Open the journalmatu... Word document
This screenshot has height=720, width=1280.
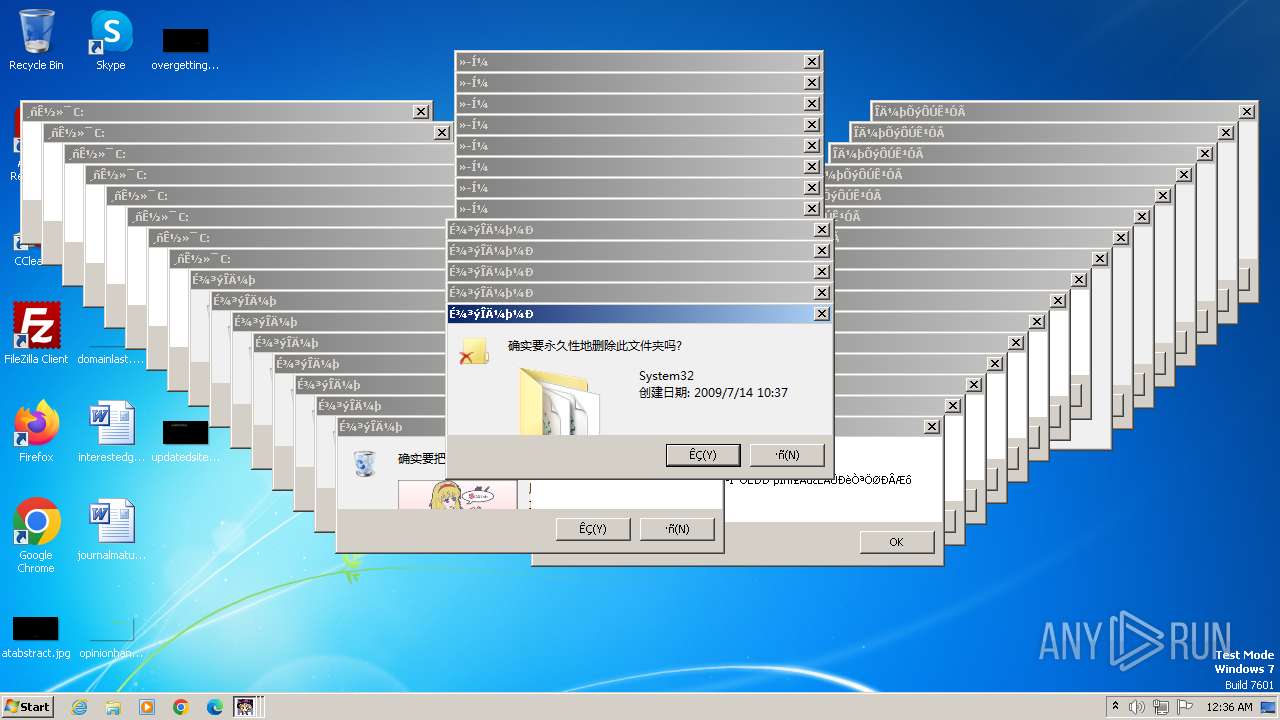click(111, 530)
